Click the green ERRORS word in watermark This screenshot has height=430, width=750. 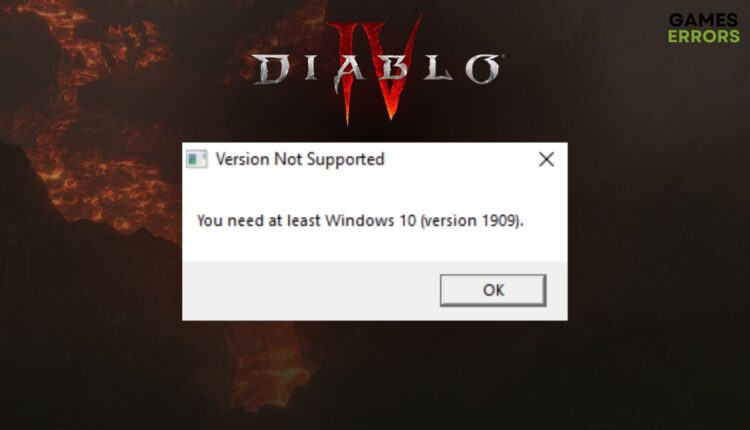[x=704, y=36]
